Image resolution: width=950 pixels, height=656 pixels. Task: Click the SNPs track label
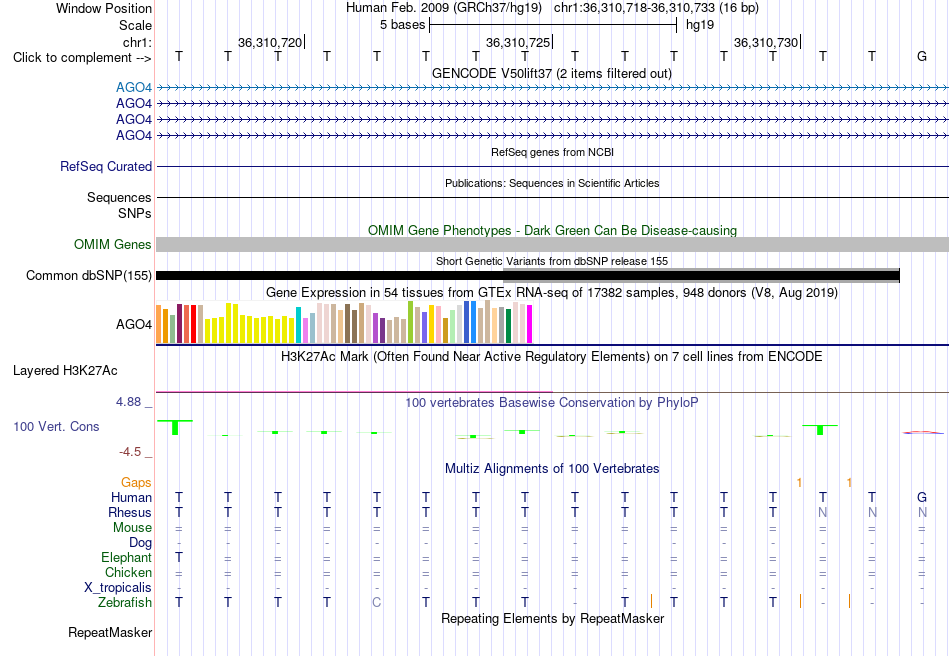coord(135,213)
